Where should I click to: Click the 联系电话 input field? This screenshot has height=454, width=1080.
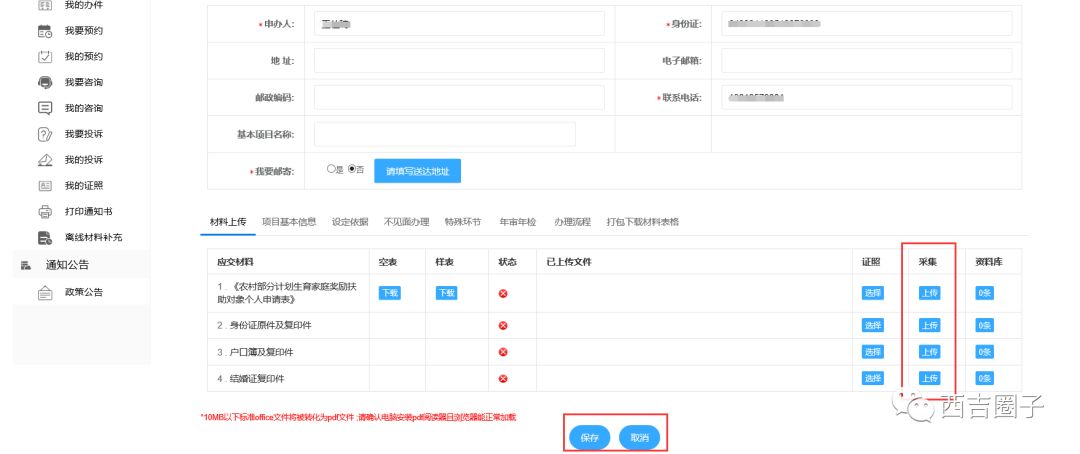point(866,97)
